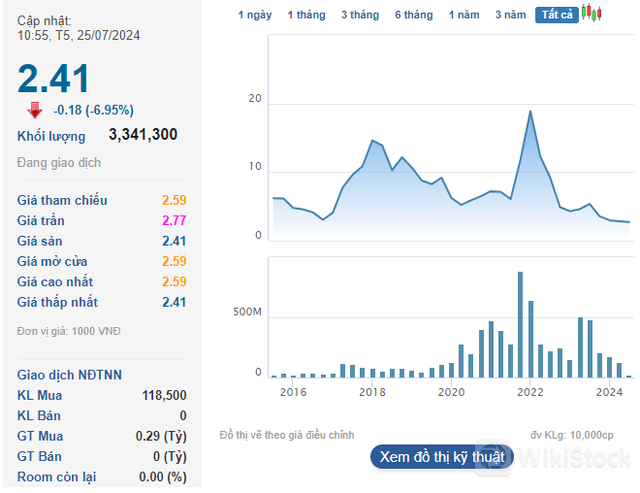Show the '3 tháng' chart period
Image resolution: width=640 pixels, height=493 pixels.
(x=359, y=15)
